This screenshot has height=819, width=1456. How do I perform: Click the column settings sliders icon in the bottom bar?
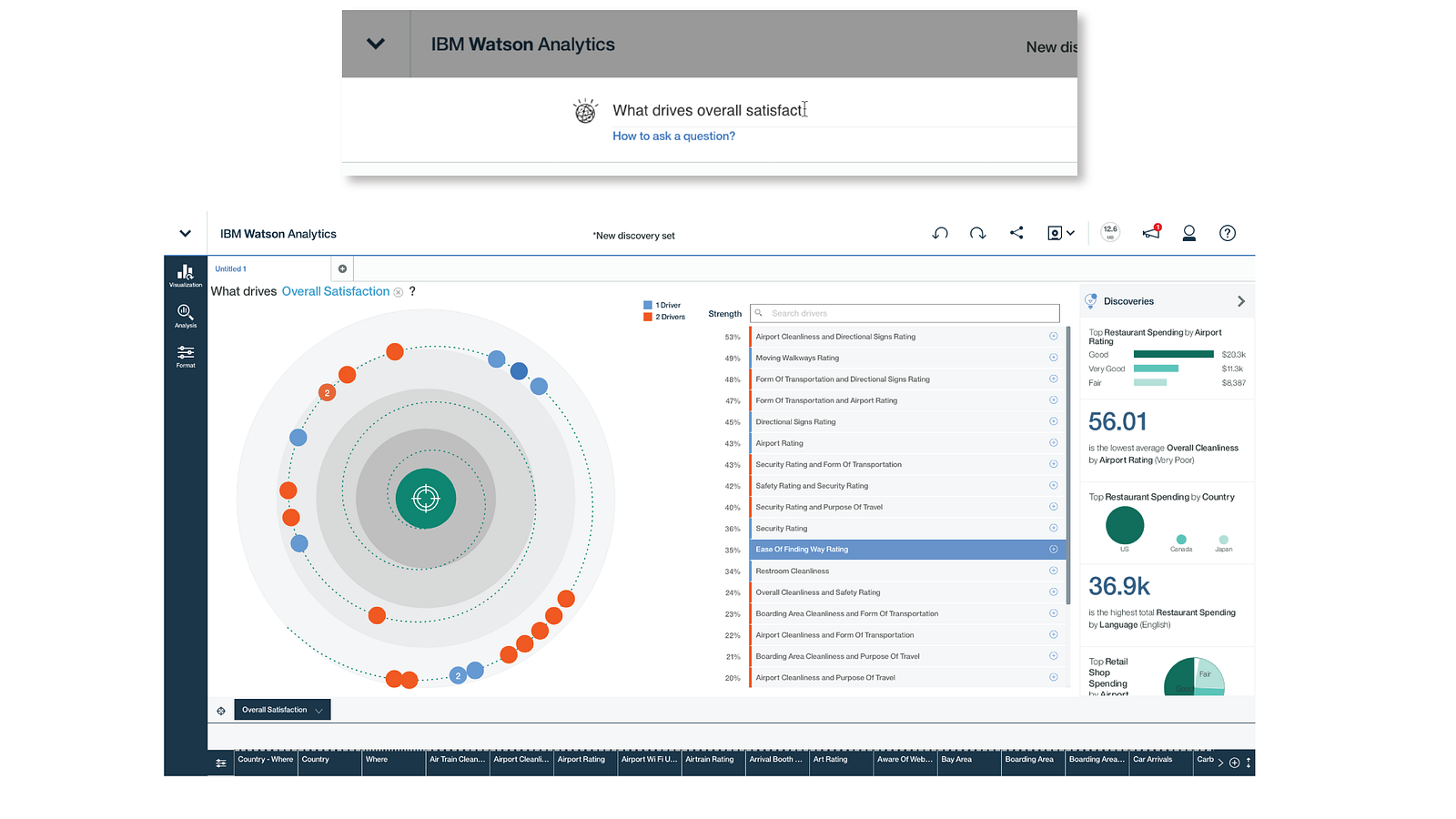221,763
